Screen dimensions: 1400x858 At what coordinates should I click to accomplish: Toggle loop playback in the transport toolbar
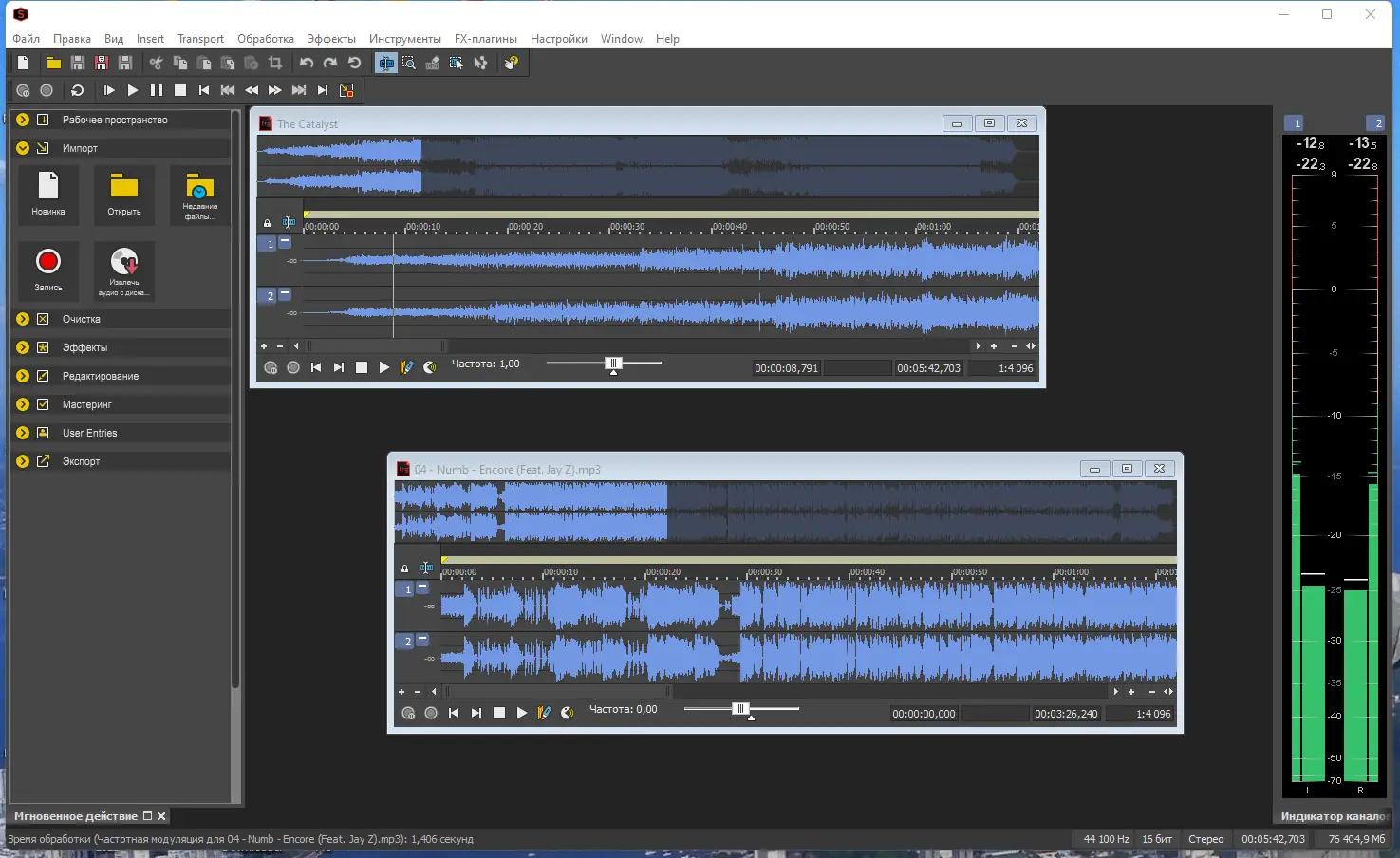(x=78, y=90)
